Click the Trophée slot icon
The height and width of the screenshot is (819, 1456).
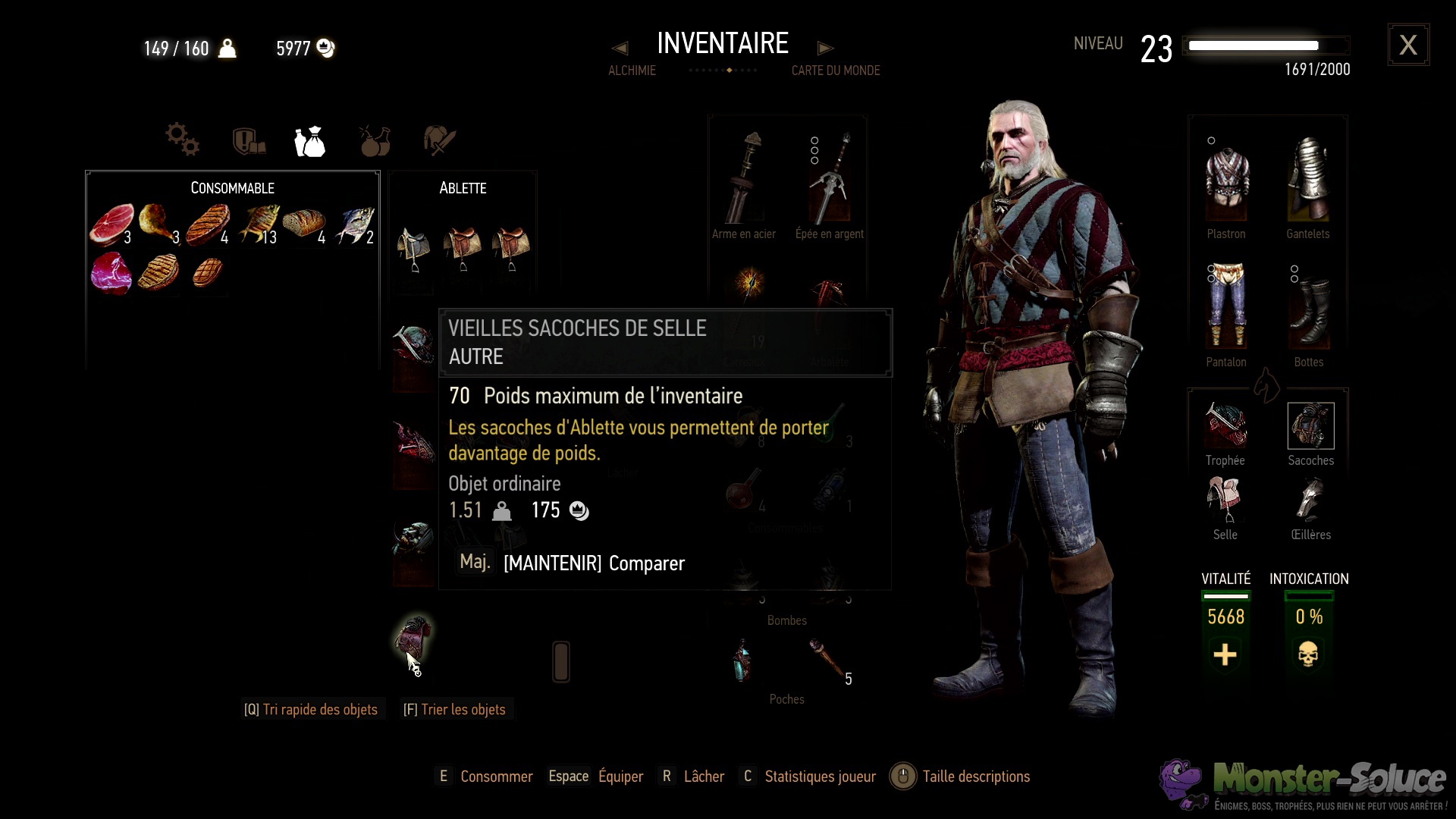(1225, 425)
